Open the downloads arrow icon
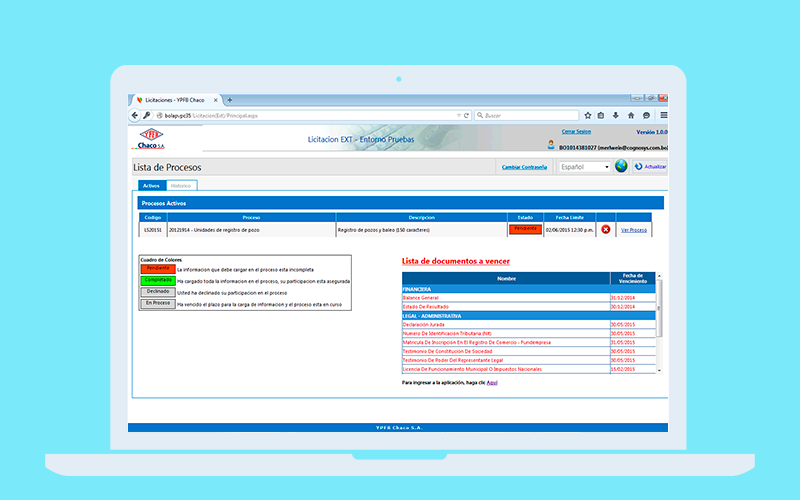This screenshot has height=500, width=800. [x=616, y=115]
